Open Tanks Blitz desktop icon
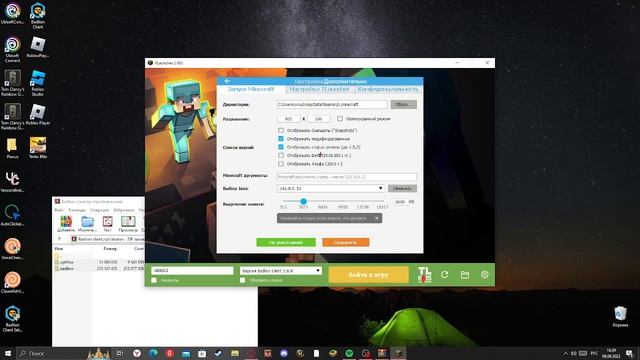 [x=38, y=148]
